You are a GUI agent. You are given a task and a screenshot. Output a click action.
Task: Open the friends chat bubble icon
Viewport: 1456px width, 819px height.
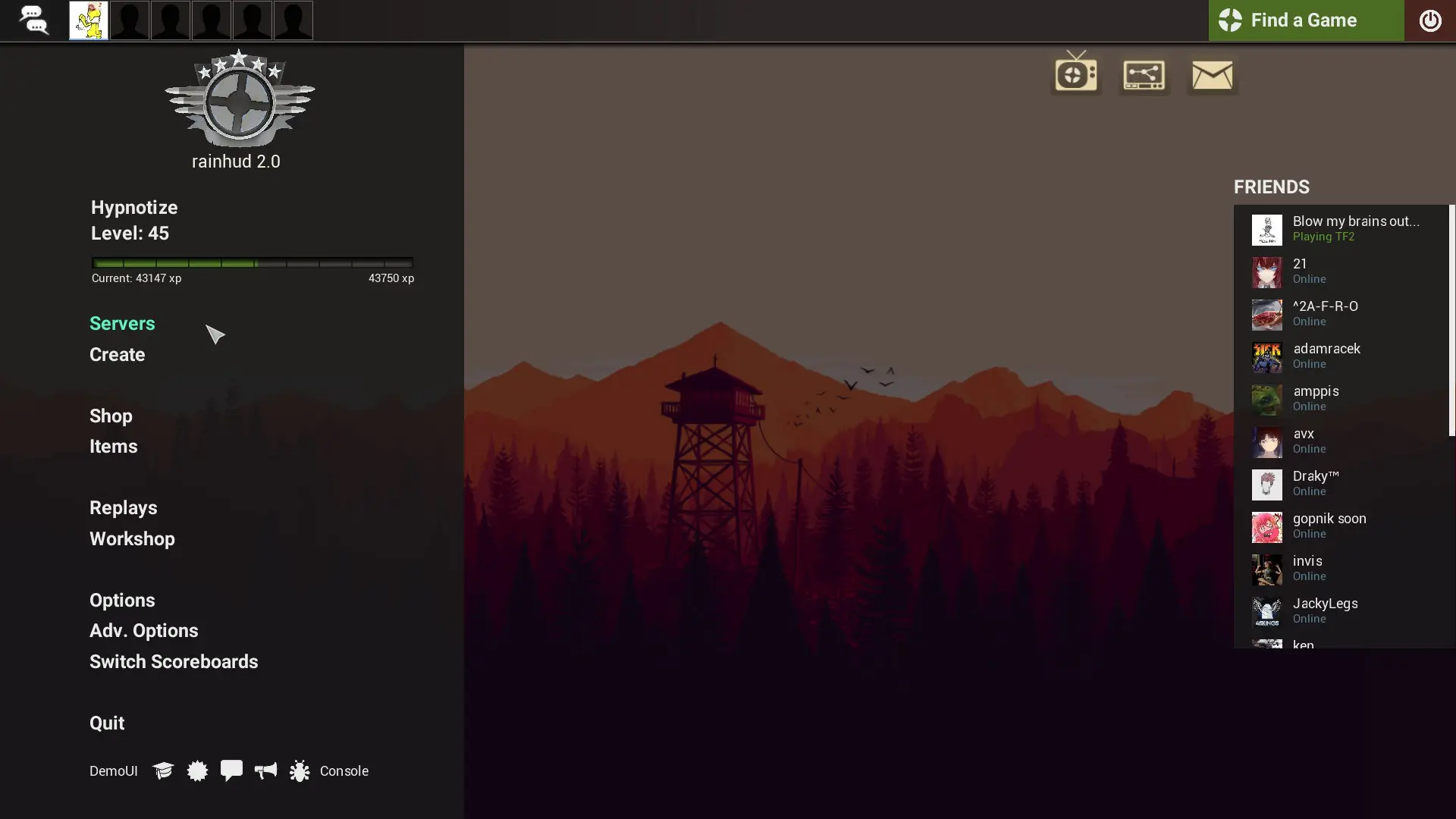click(33, 20)
